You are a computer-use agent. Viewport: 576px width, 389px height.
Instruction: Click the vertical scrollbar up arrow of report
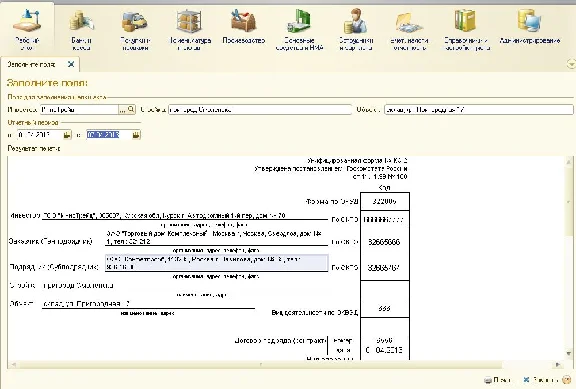click(x=569, y=161)
